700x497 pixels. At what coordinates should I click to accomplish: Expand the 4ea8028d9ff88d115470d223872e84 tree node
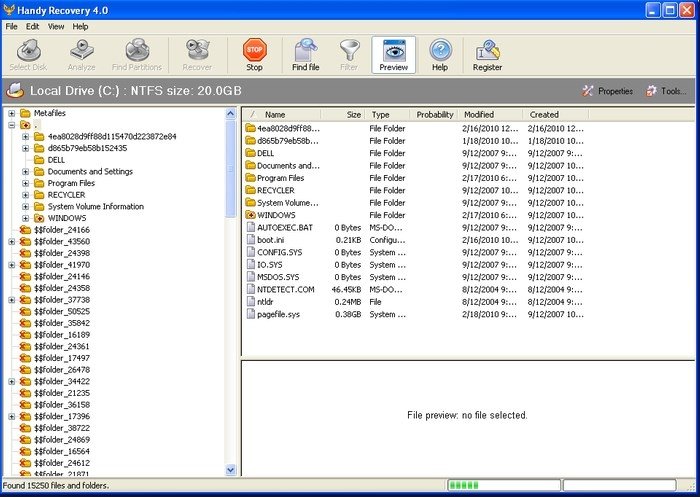coord(25,137)
